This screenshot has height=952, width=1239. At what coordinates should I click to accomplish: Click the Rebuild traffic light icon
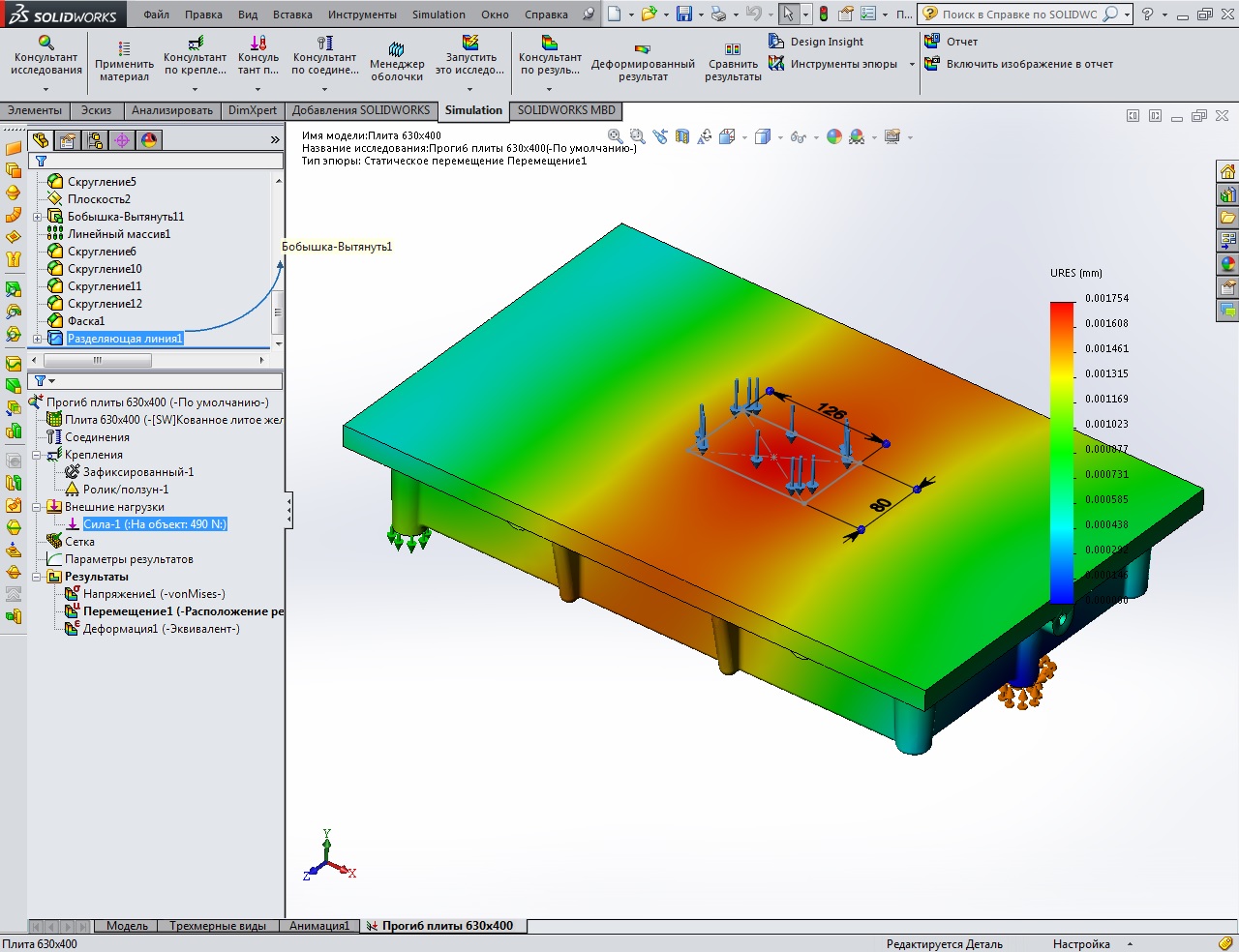coord(824,15)
